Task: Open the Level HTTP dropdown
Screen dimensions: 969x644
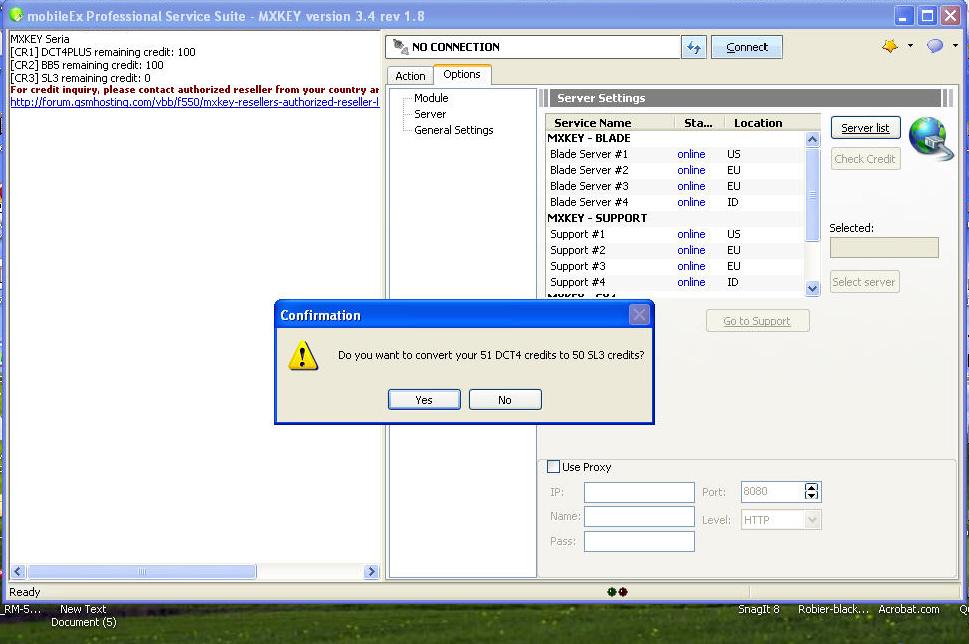Action: pyautogui.click(x=813, y=520)
